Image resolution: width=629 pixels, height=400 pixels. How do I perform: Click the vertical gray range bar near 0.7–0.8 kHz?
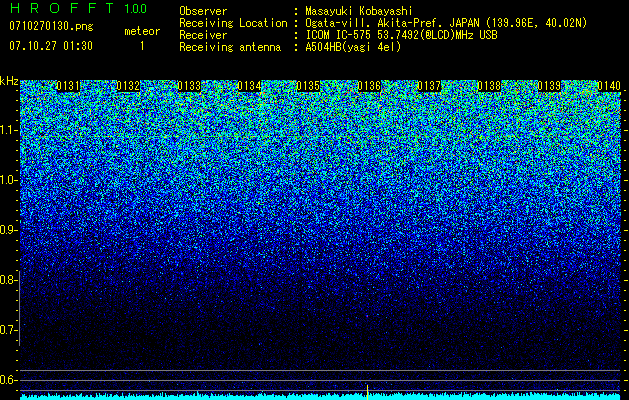pyautogui.click(x=20, y=308)
